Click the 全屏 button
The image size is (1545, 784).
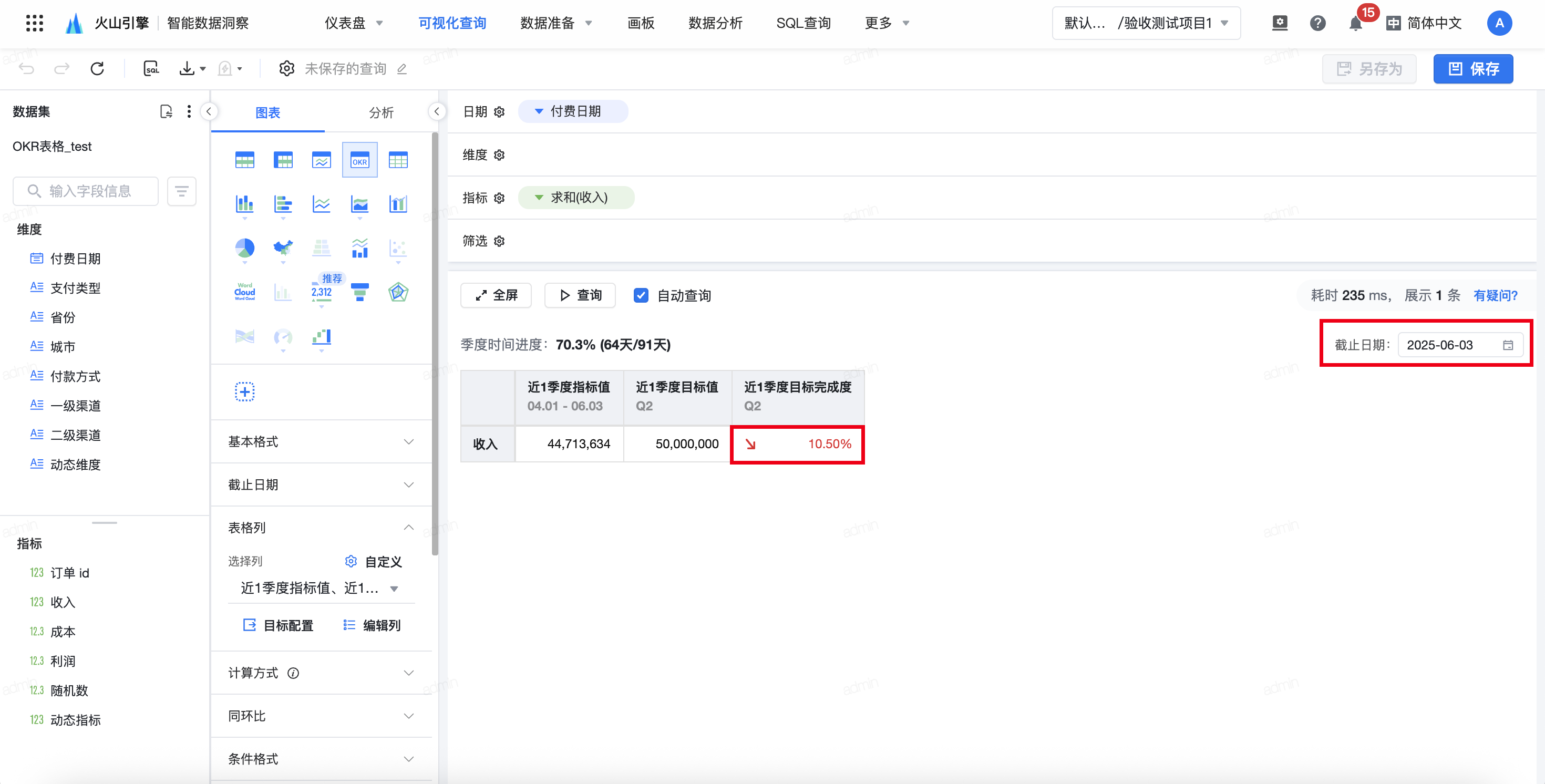pyautogui.click(x=496, y=295)
